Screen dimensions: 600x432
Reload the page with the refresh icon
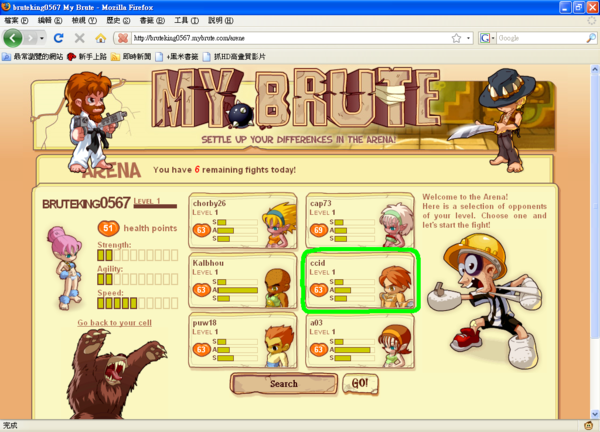(x=59, y=38)
